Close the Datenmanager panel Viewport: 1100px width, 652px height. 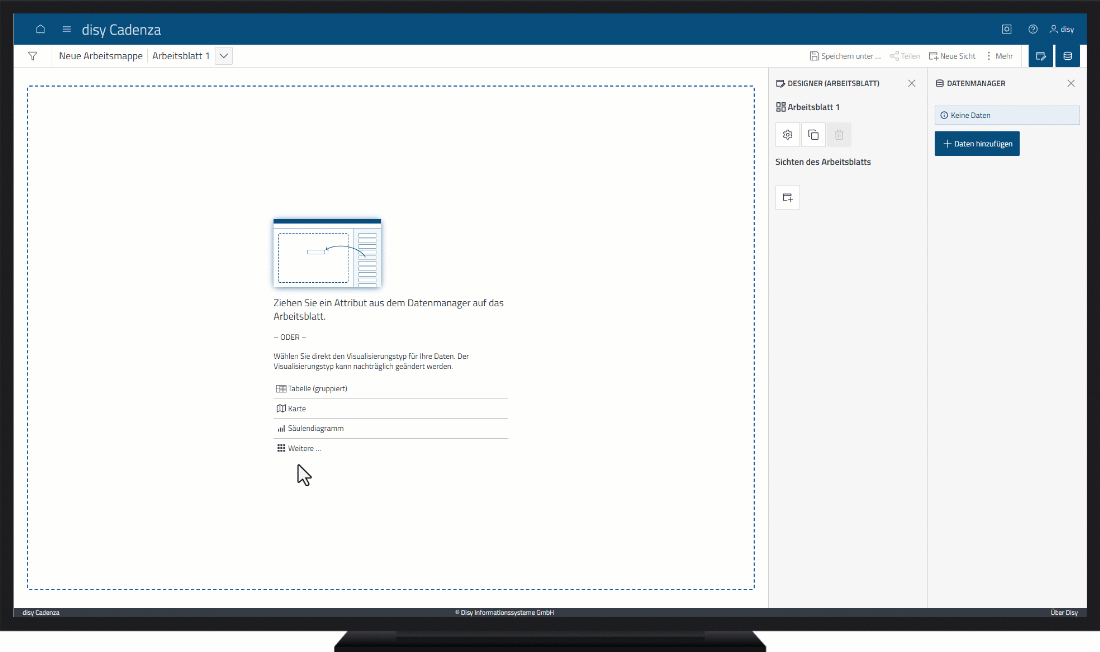(x=1071, y=84)
